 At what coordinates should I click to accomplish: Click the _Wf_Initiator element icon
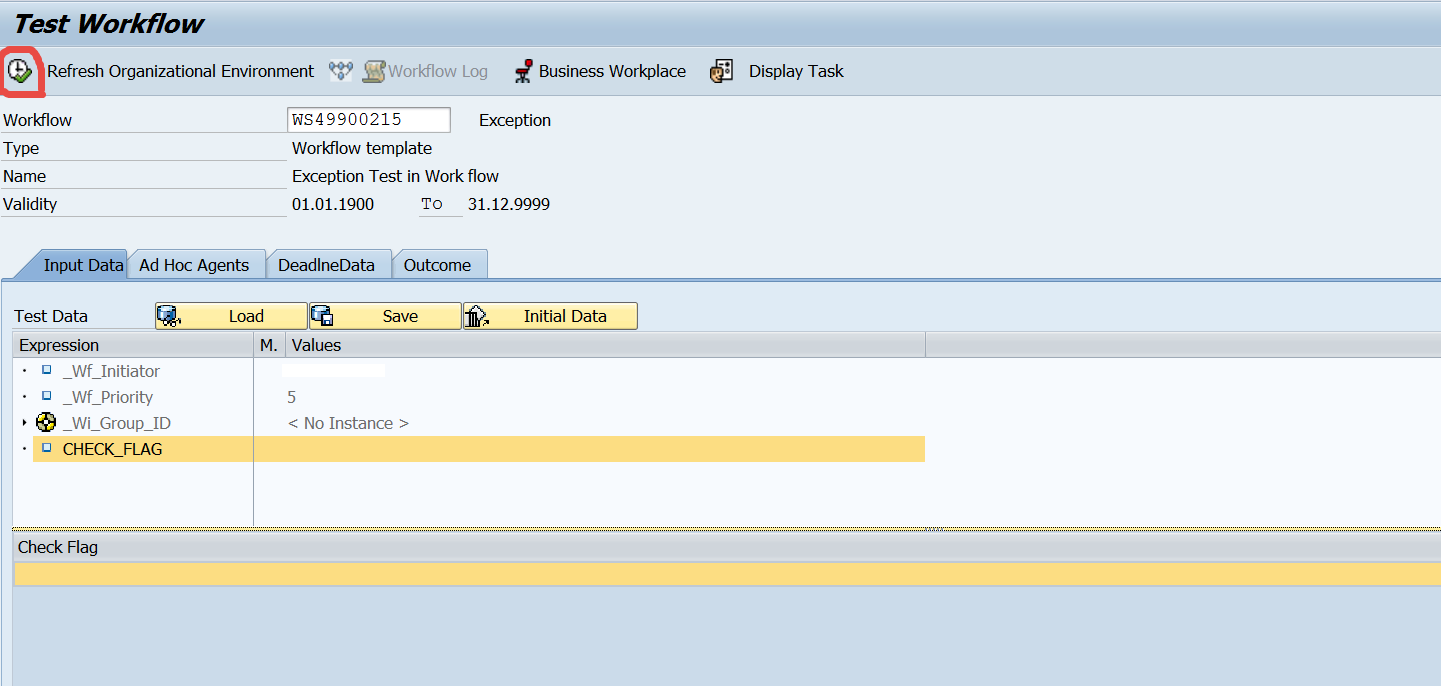(46, 370)
